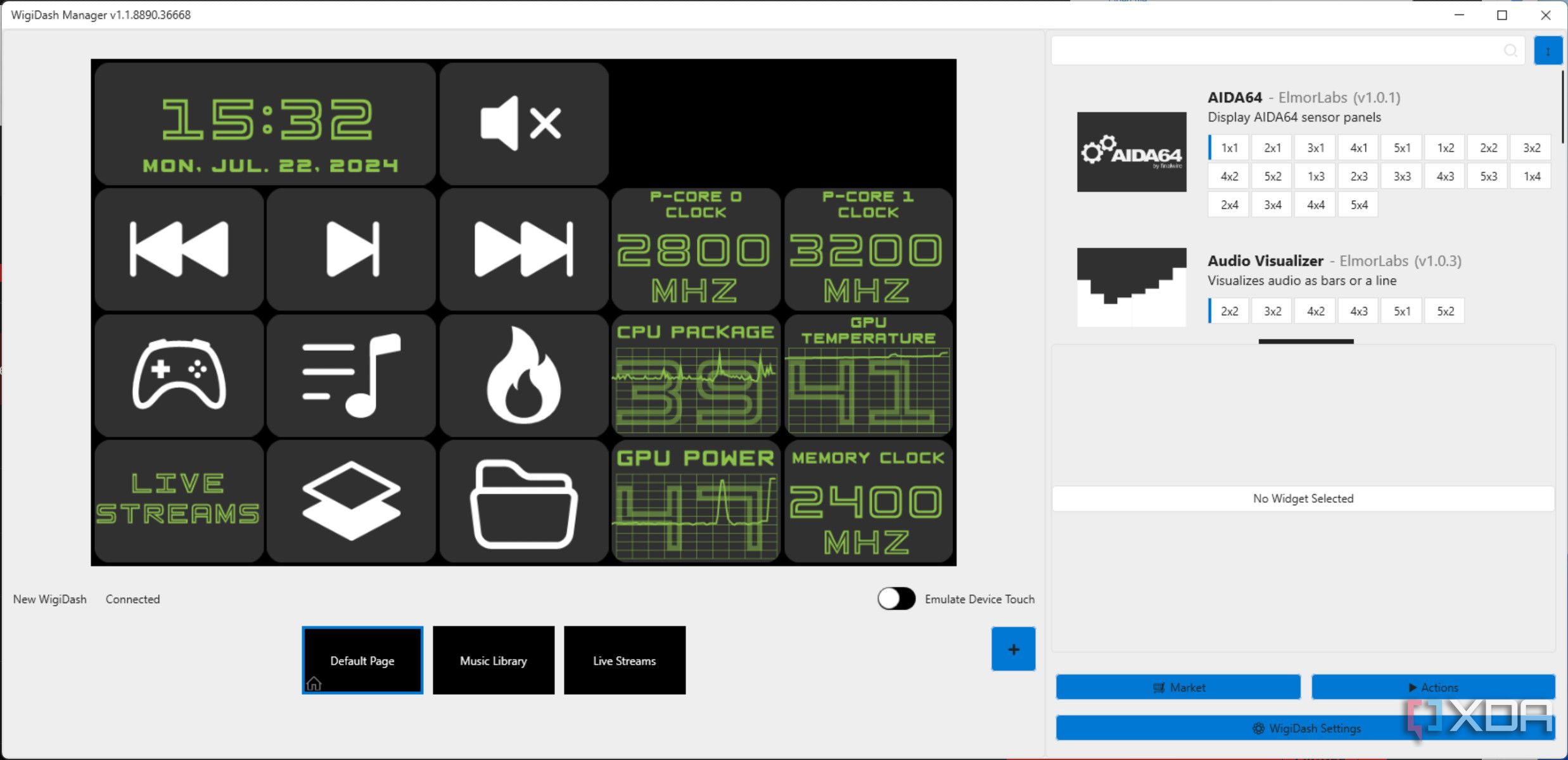Switch to the Live Streams tab
Viewport: 1568px width, 760px height.
pos(625,660)
